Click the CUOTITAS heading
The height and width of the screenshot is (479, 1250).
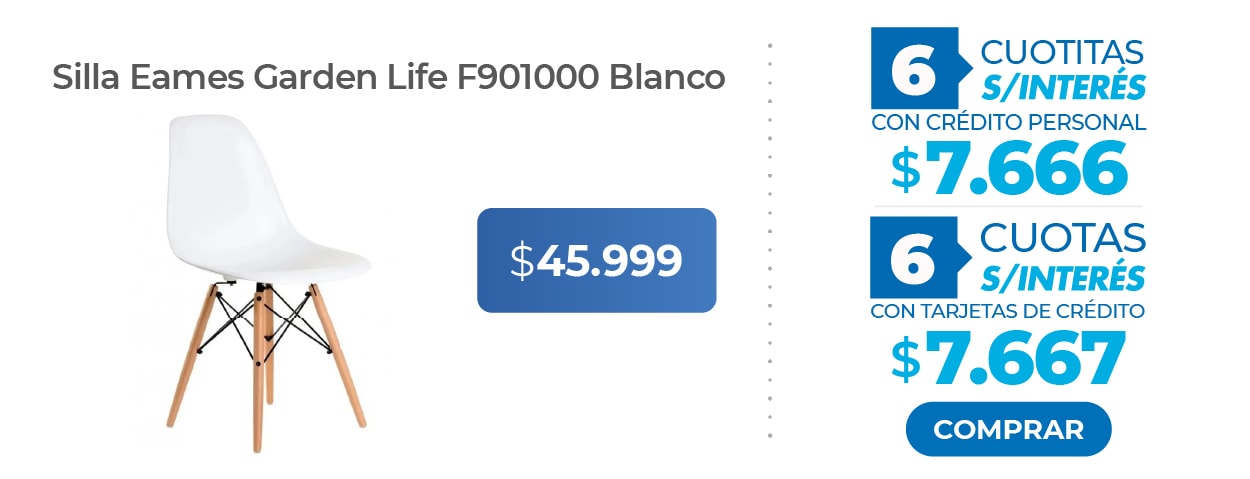click(x=1062, y=52)
